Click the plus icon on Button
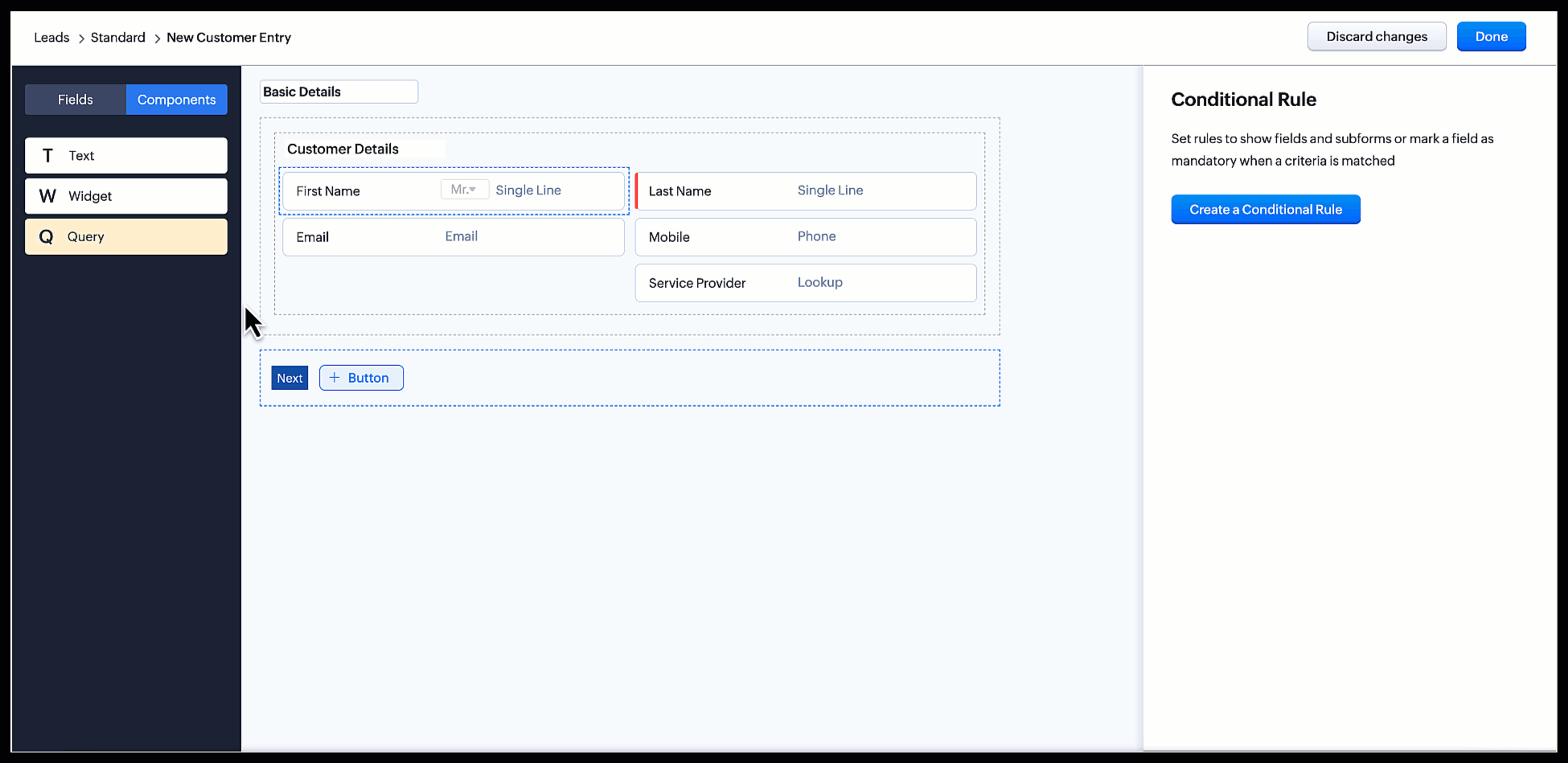Viewport: 1568px width, 763px height. coord(335,378)
